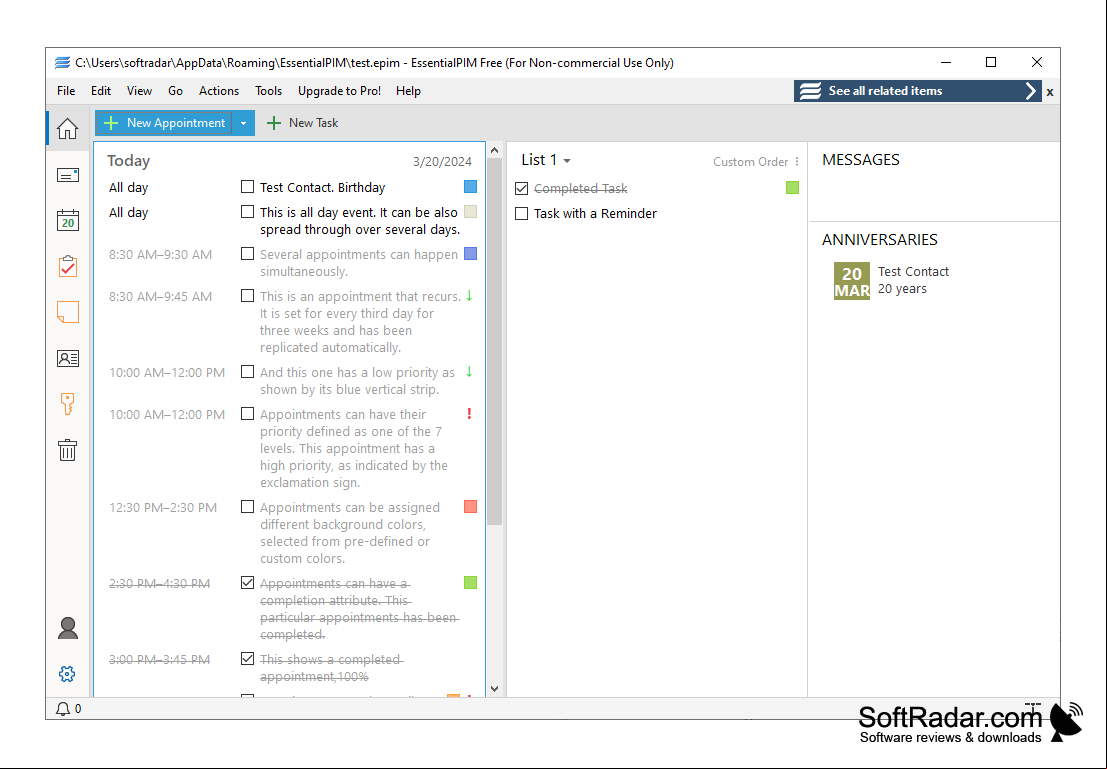Click the low priority arrow on the recurring appointment
This screenshot has height=769, width=1107.
(469, 297)
